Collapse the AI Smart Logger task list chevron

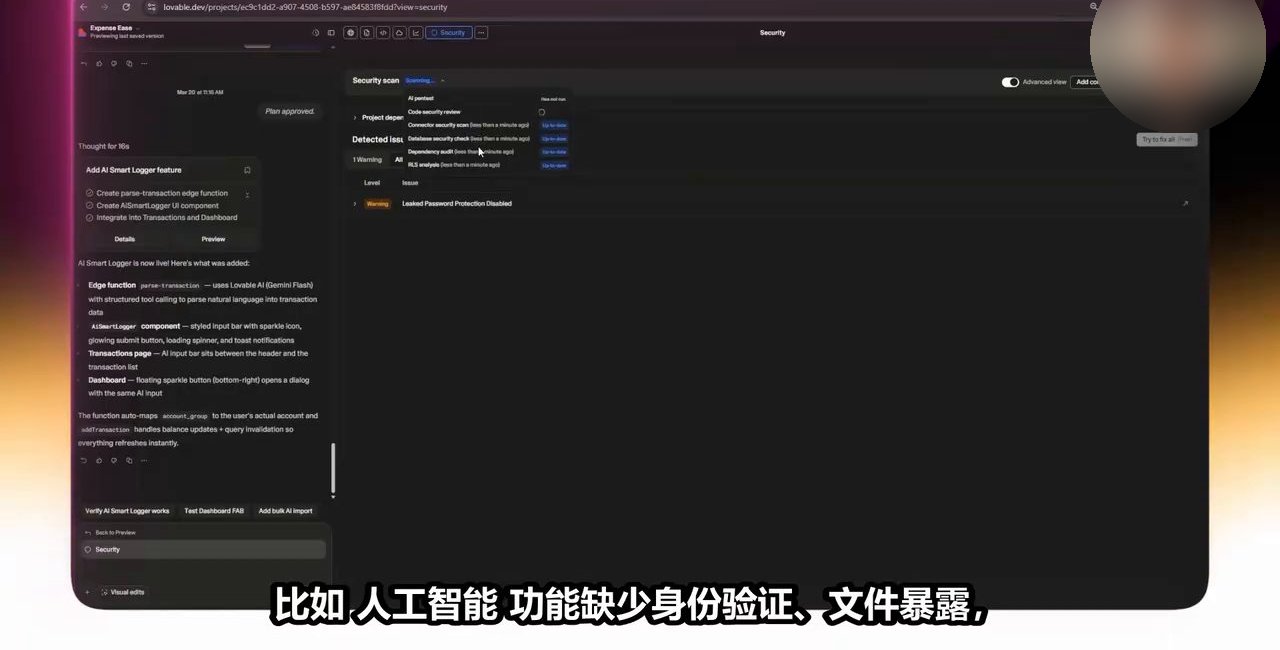coord(247,195)
